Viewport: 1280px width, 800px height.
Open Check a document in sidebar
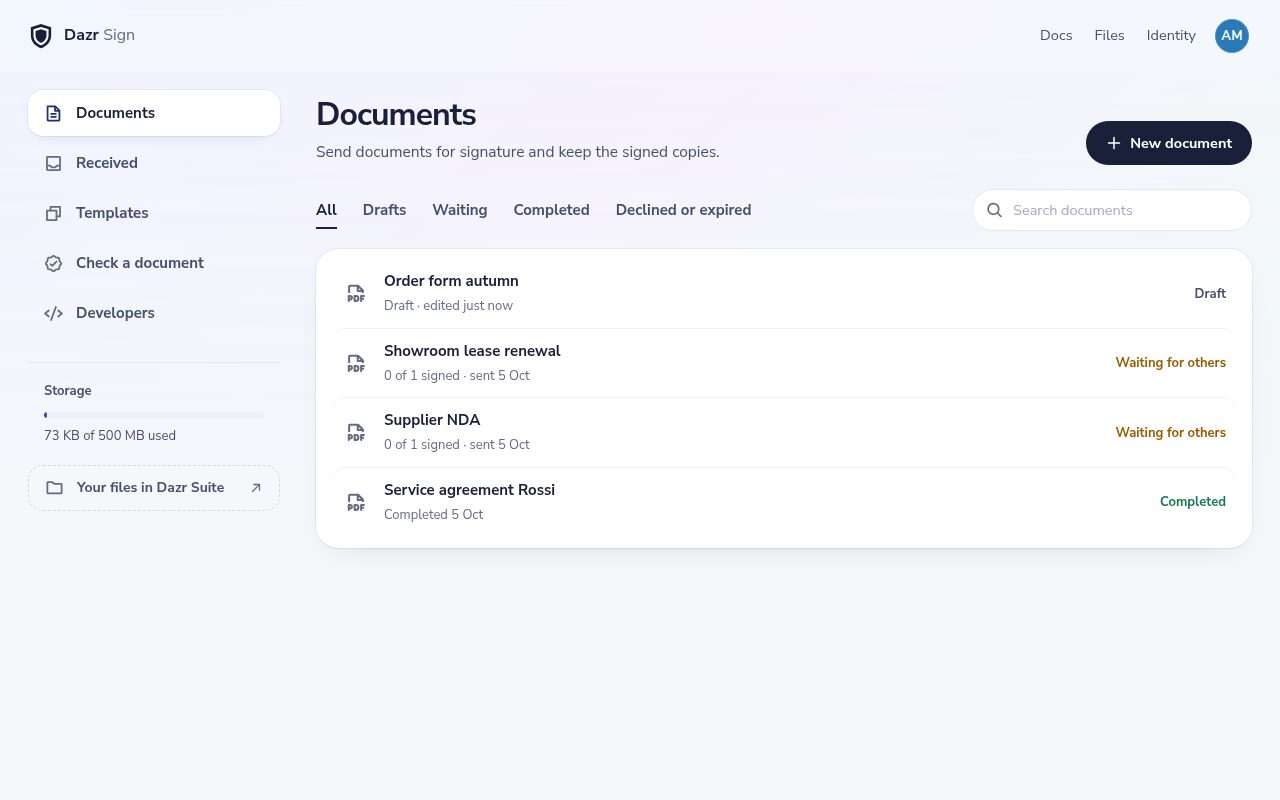pyautogui.click(x=154, y=263)
